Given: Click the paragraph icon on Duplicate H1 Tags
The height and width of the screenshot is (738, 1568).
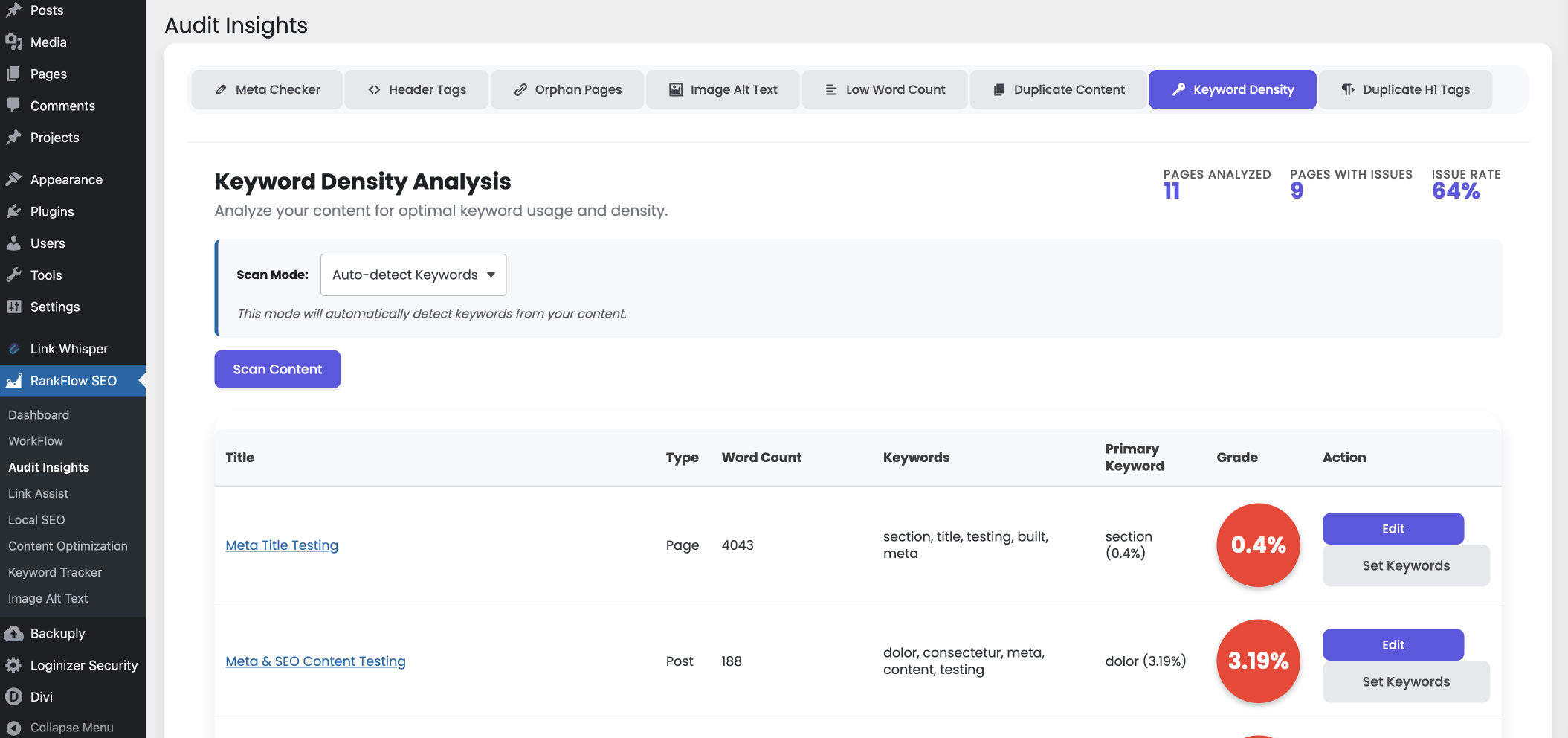Looking at the screenshot, I should pyautogui.click(x=1348, y=90).
